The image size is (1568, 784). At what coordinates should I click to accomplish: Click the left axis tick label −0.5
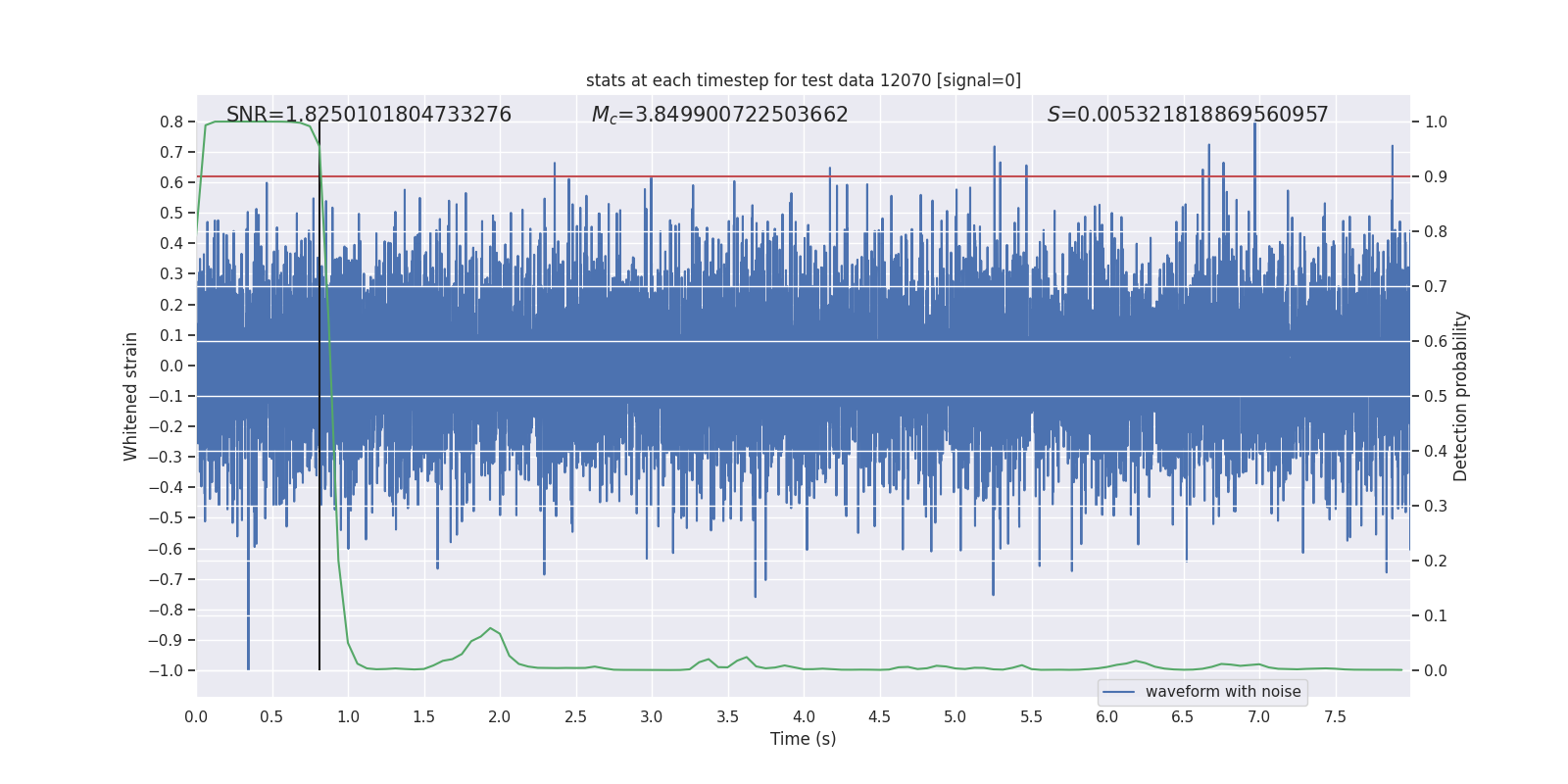pos(166,517)
